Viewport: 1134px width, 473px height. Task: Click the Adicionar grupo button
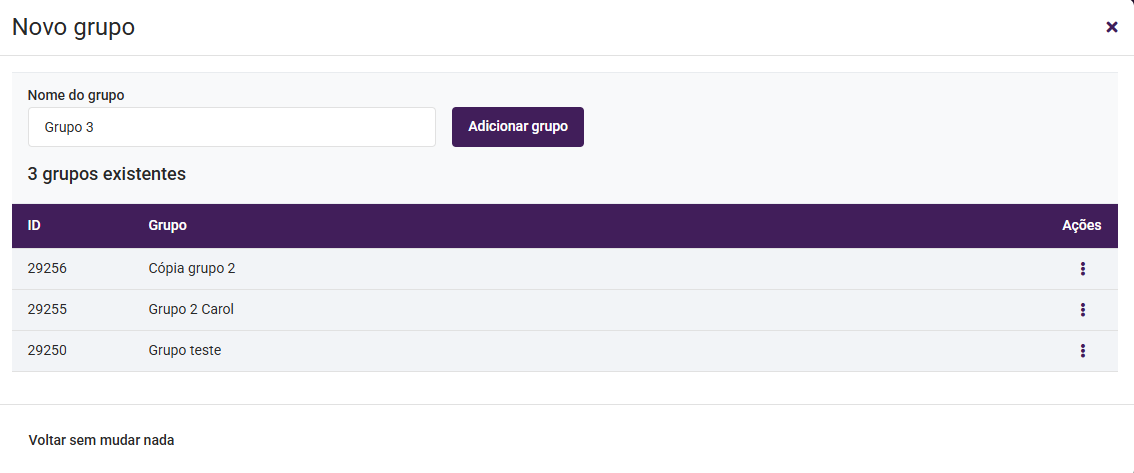(518, 127)
